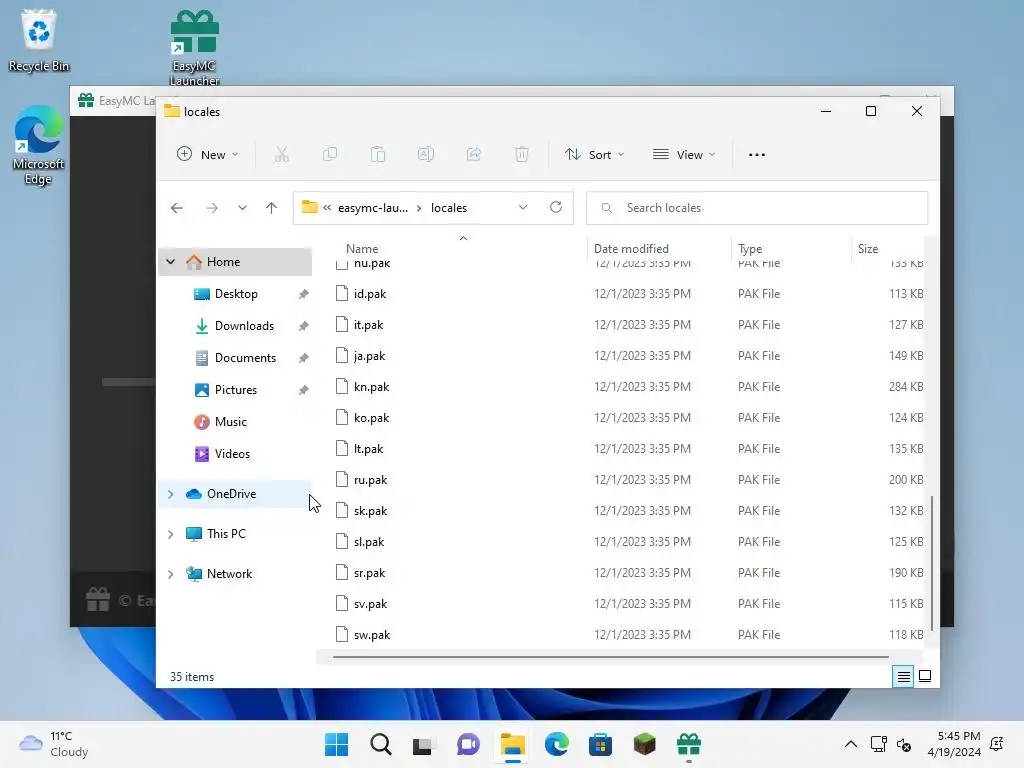Click the Delete trash icon

click(x=521, y=155)
